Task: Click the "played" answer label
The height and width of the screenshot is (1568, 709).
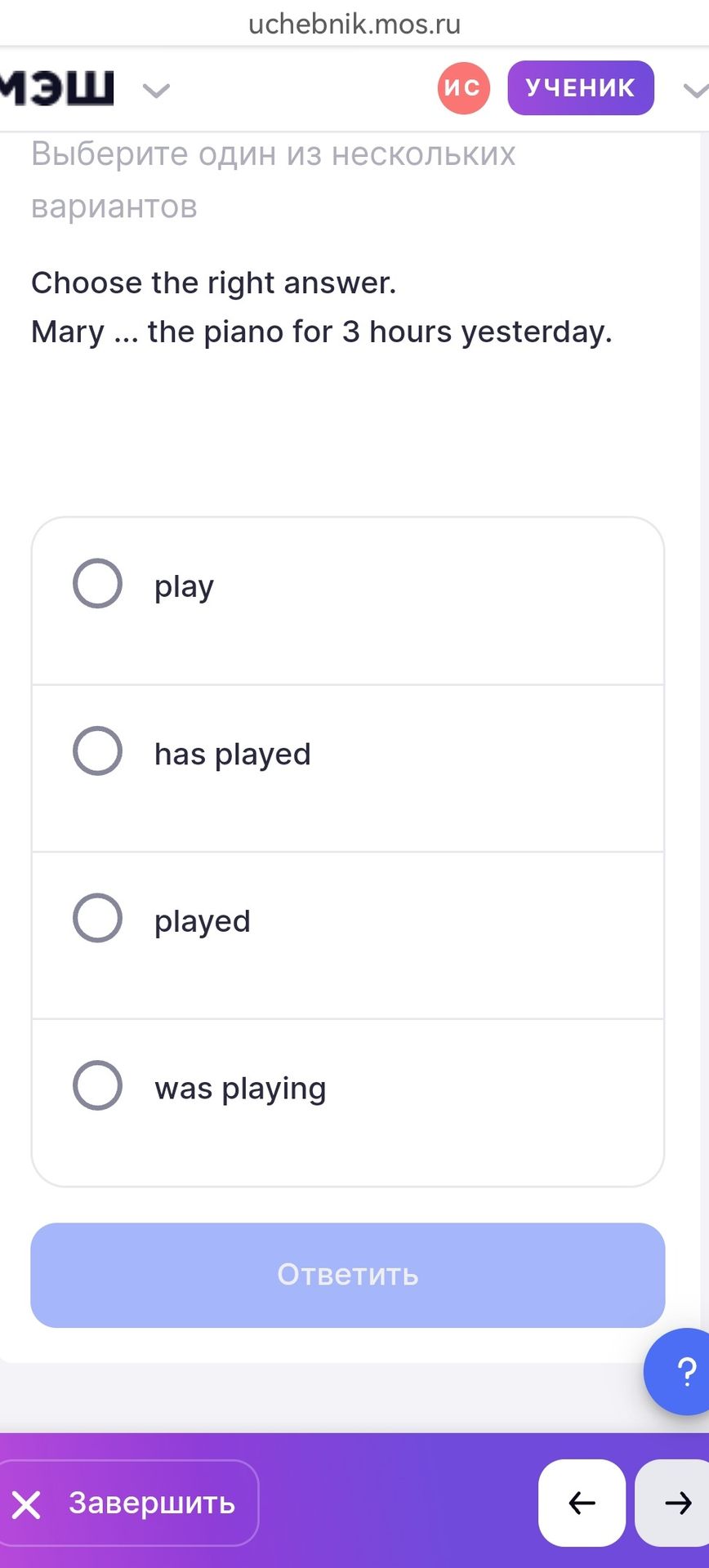Action: click(x=203, y=922)
